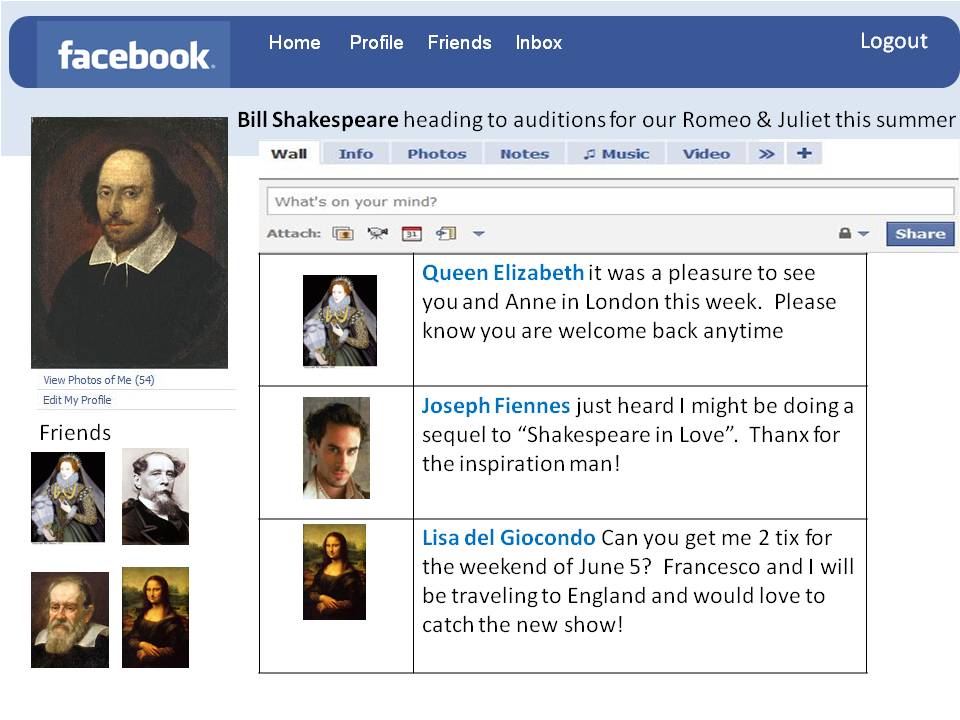Click Joseph Fiennes' wall post picture
Image resolution: width=960 pixels, height=720 pixels.
point(337,448)
